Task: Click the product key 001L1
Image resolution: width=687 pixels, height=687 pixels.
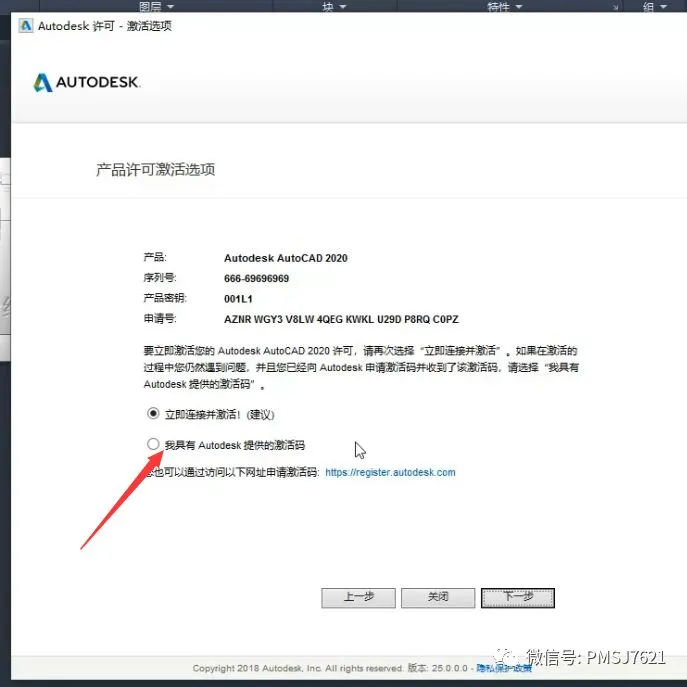Action: coord(238,299)
